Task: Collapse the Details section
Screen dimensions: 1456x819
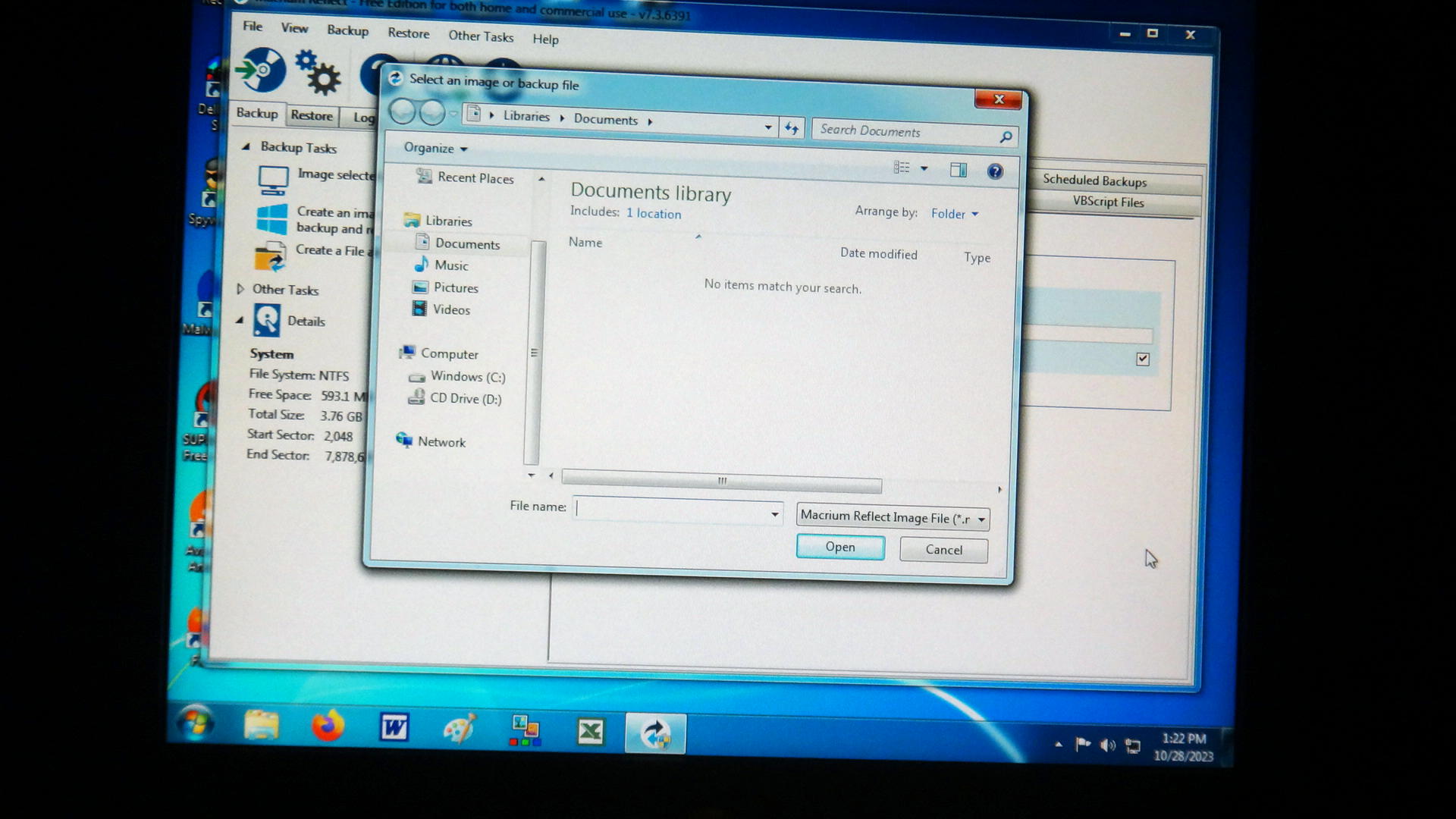Action: (239, 320)
